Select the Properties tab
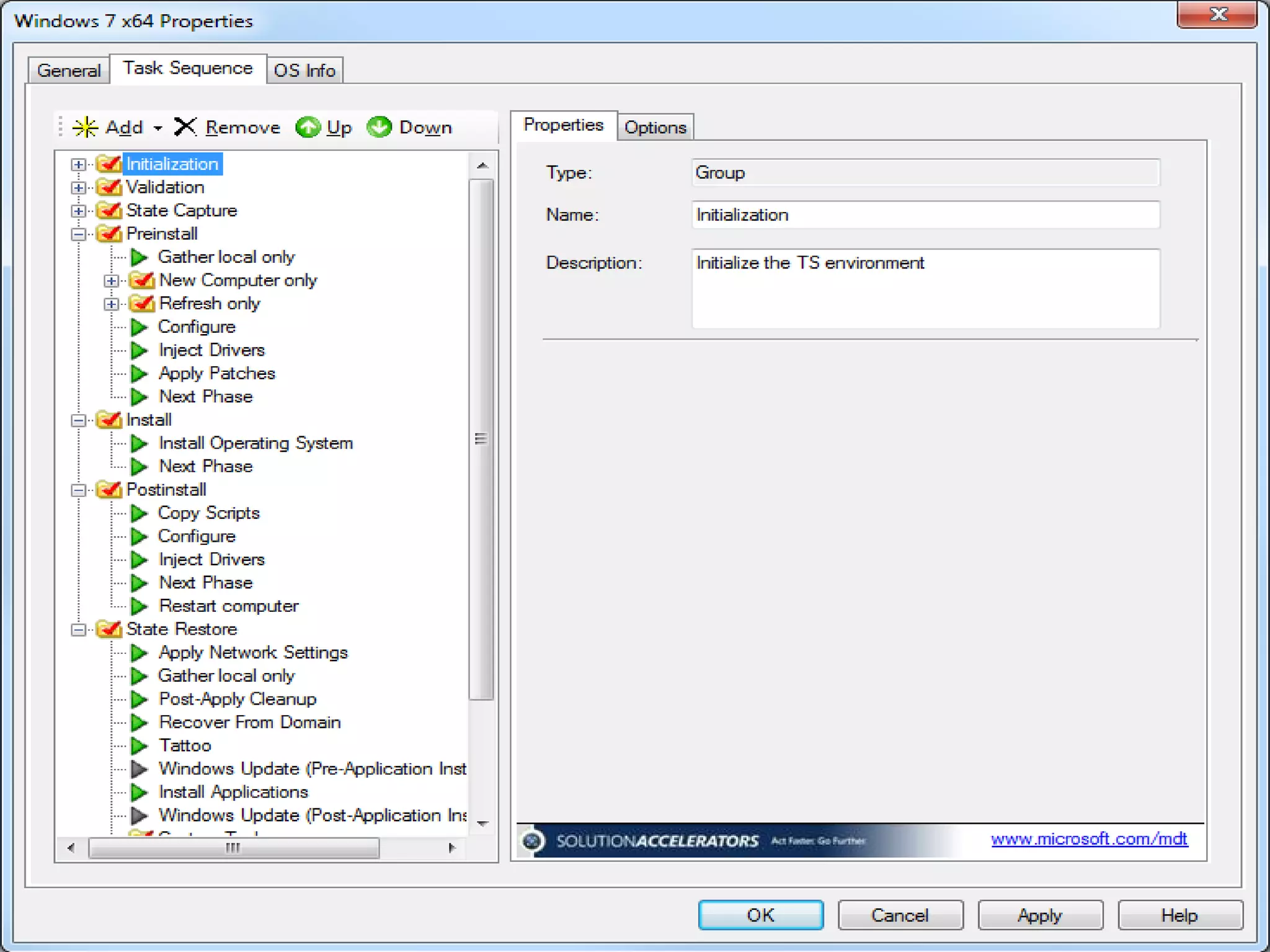 pyautogui.click(x=564, y=125)
